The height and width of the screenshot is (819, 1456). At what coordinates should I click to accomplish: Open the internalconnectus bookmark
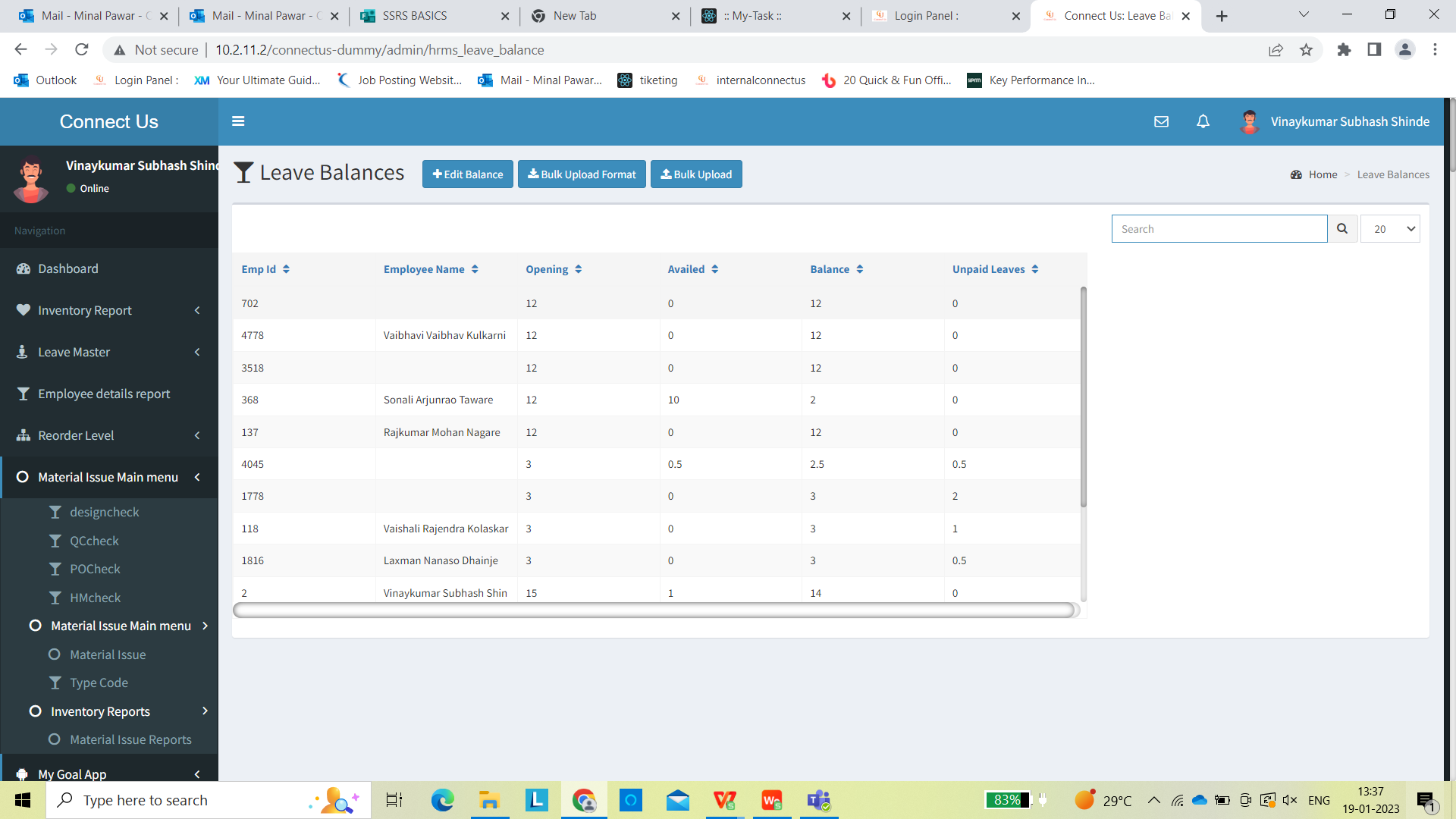click(751, 80)
